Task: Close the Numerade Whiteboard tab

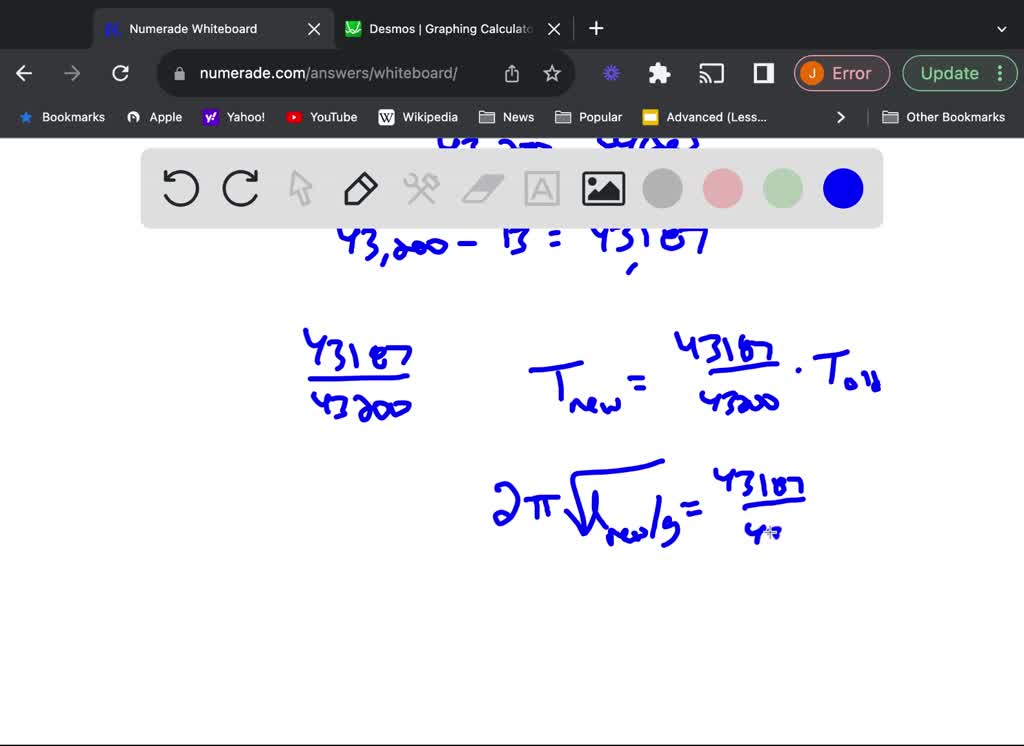Action: [x=314, y=29]
